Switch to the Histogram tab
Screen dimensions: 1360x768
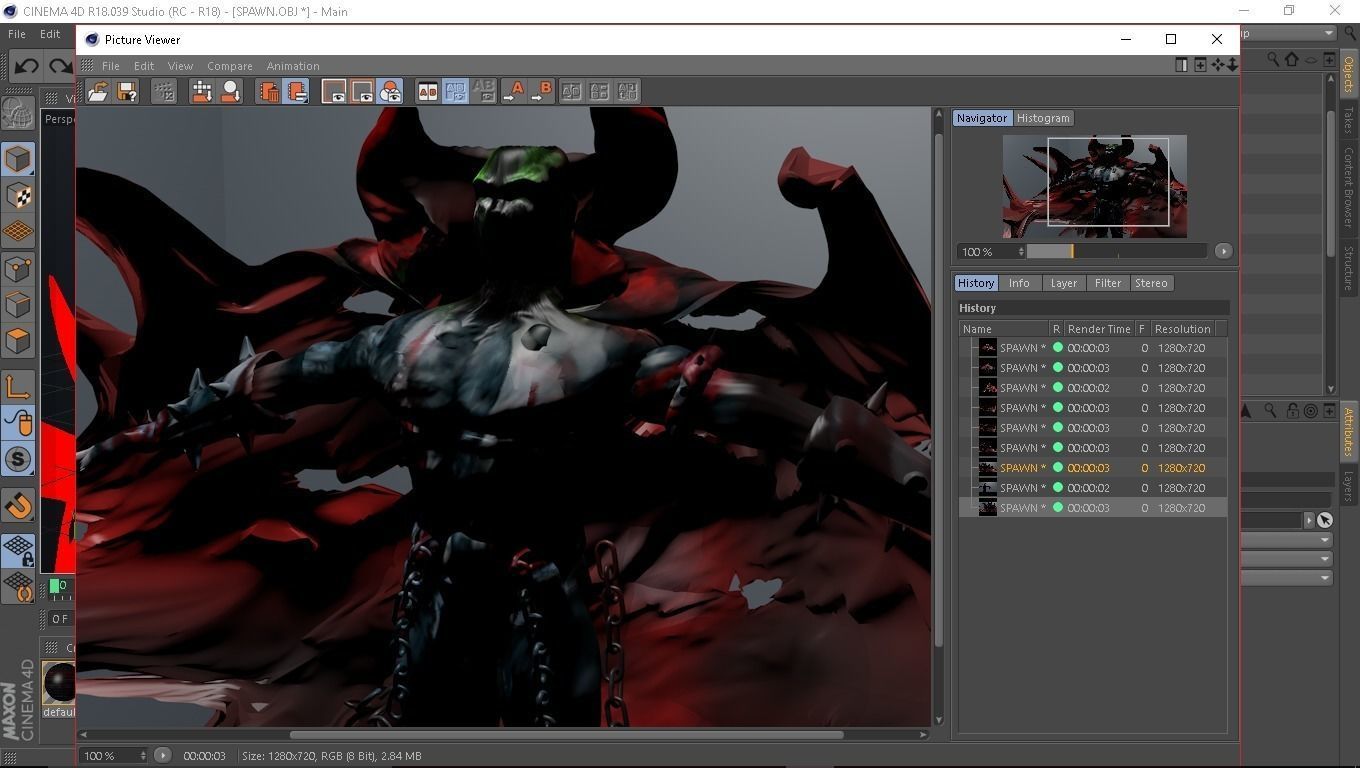1043,118
